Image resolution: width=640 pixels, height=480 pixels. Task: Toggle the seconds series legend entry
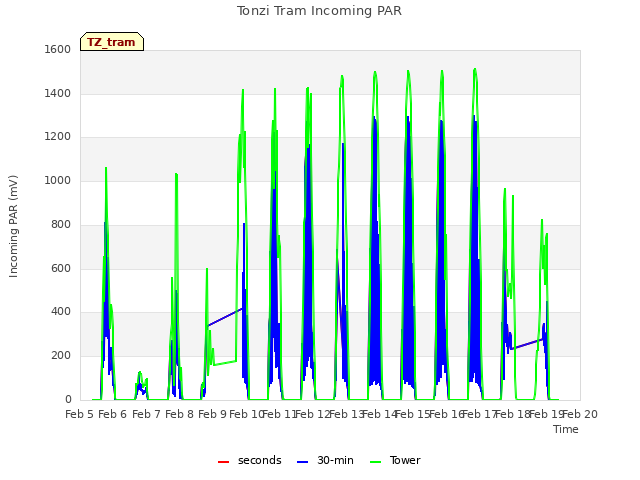pos(250,460)
